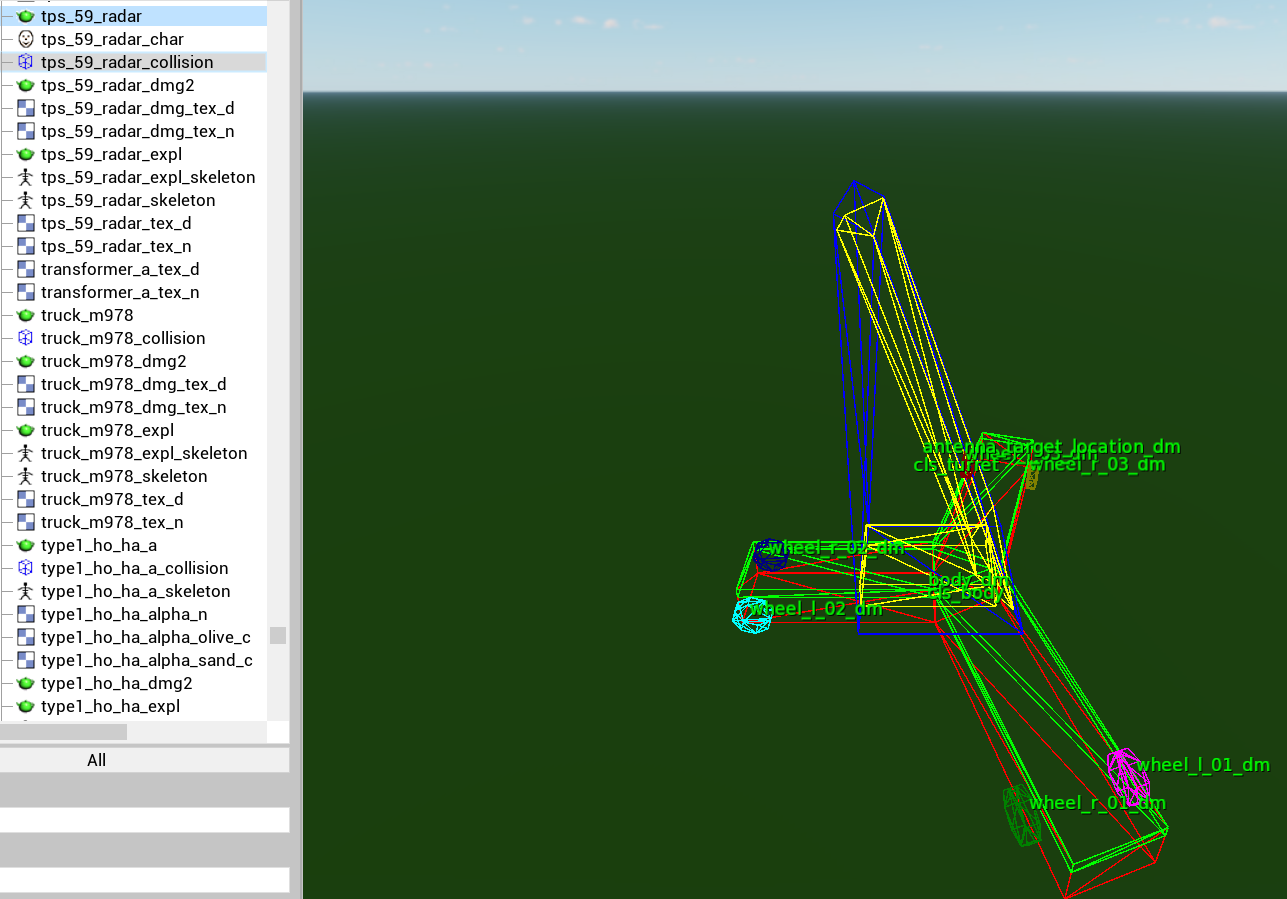Click the horizontal scrollbar under the asset list
Screen dimensions: 1287x899
point(63,732)
